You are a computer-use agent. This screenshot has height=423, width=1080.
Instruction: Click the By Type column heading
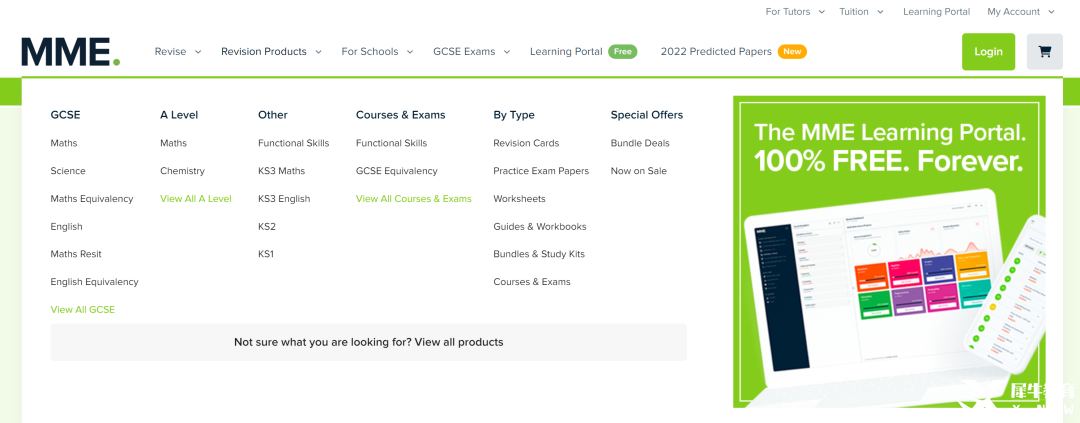(514, 115)
